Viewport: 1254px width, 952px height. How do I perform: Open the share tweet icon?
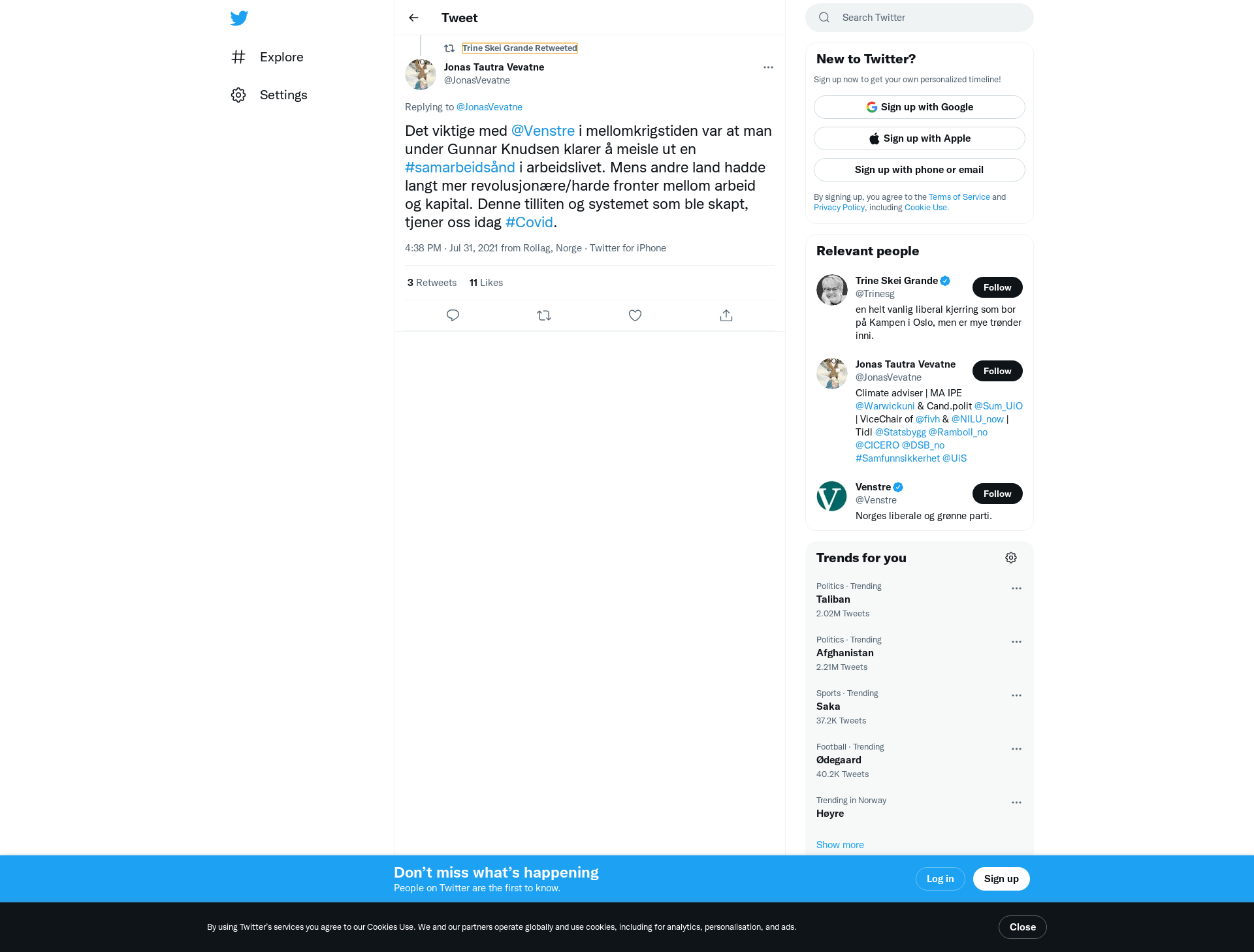[726, 315]
